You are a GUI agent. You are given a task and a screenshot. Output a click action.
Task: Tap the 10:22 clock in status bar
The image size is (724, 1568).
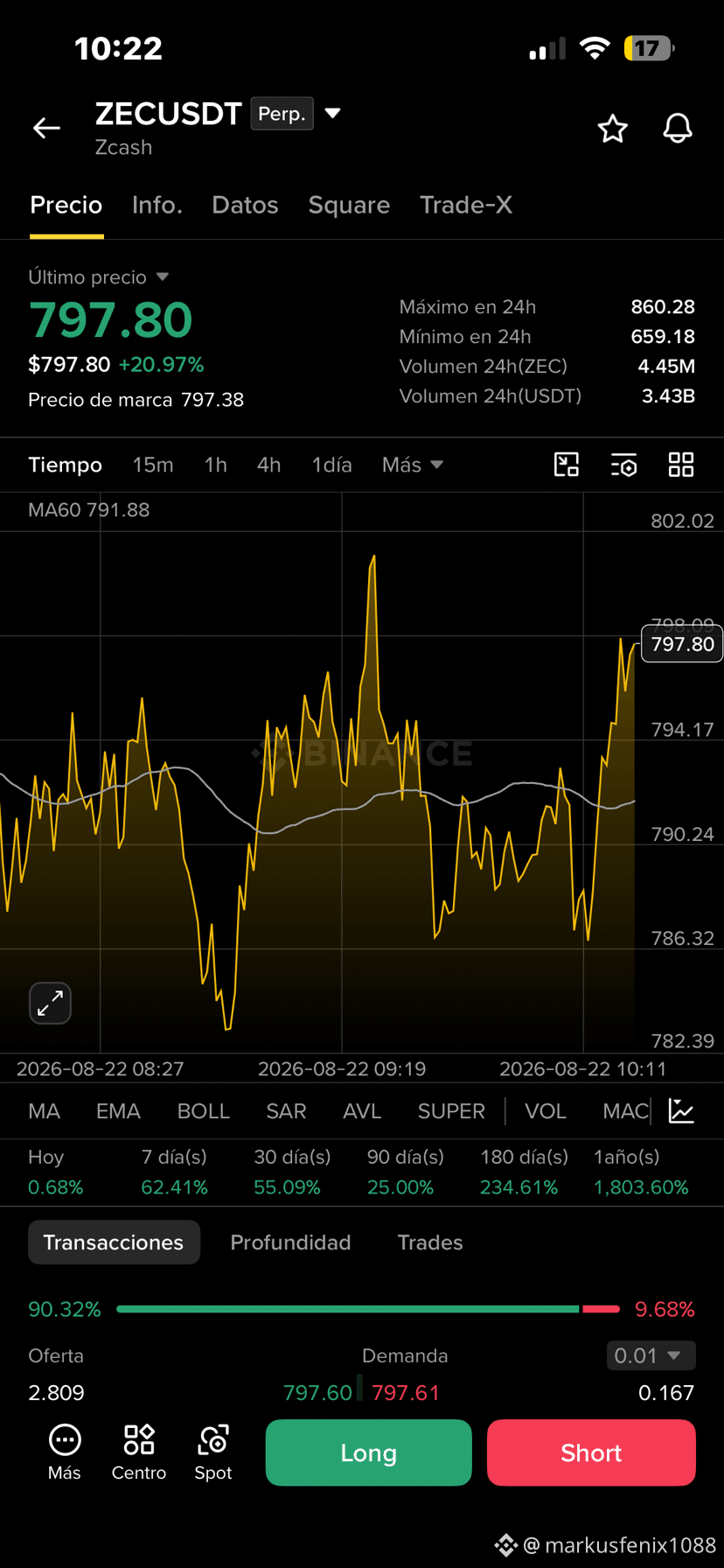118,48
